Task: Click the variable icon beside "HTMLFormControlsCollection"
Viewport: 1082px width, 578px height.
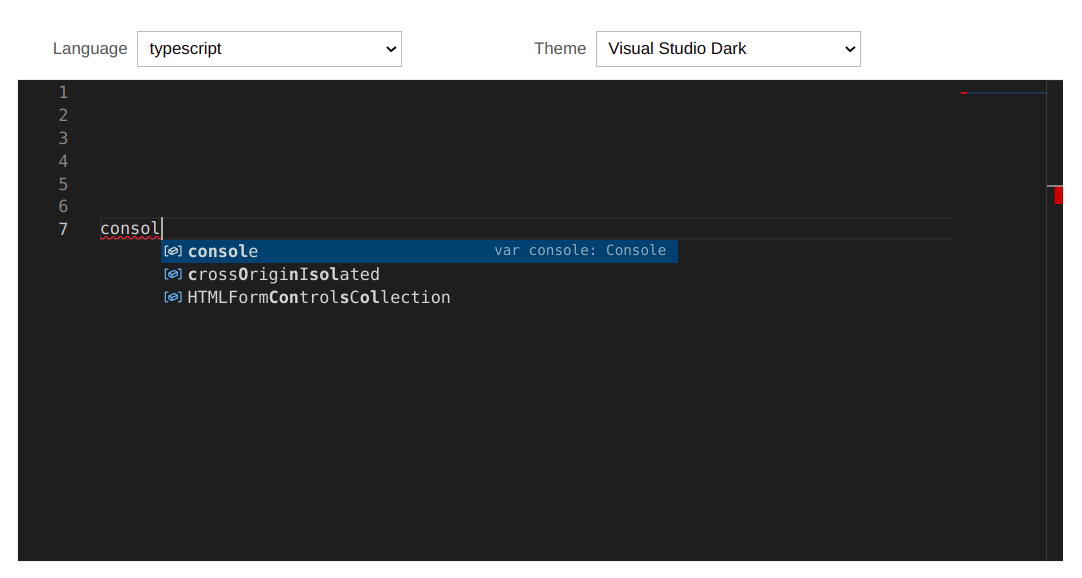Action: click(172, 297)
